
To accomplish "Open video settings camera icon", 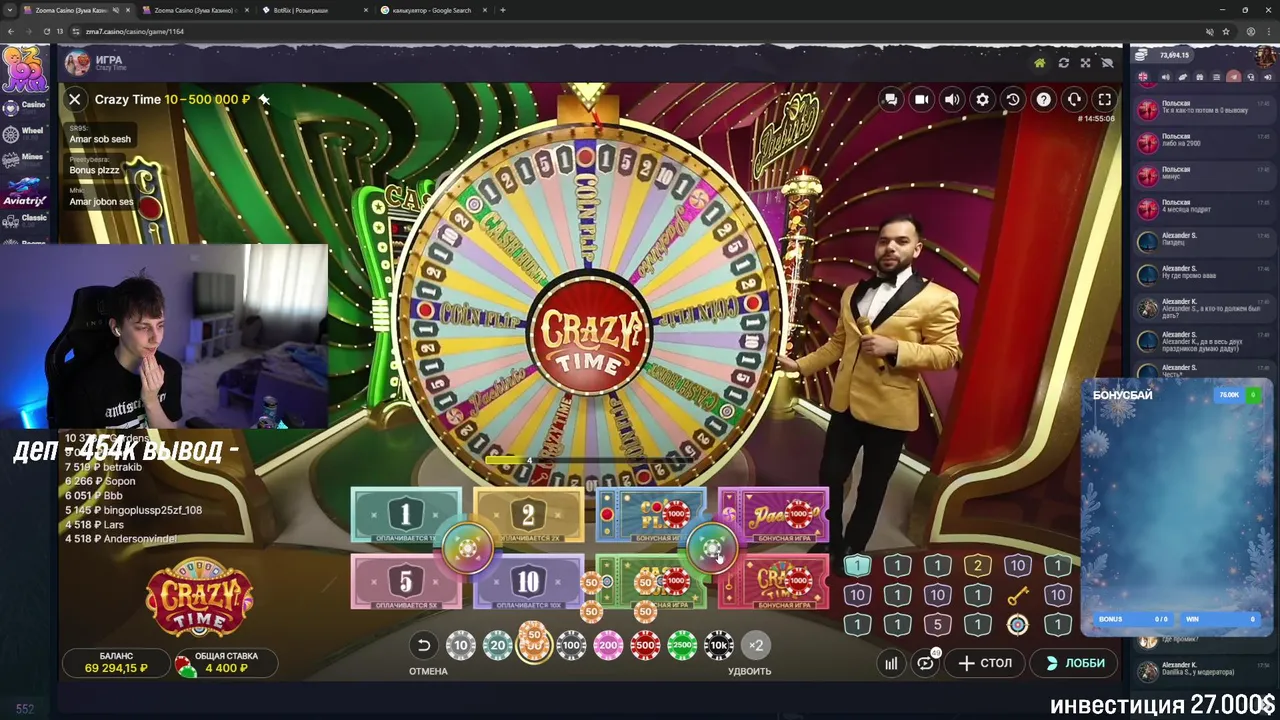I will 921,99.
